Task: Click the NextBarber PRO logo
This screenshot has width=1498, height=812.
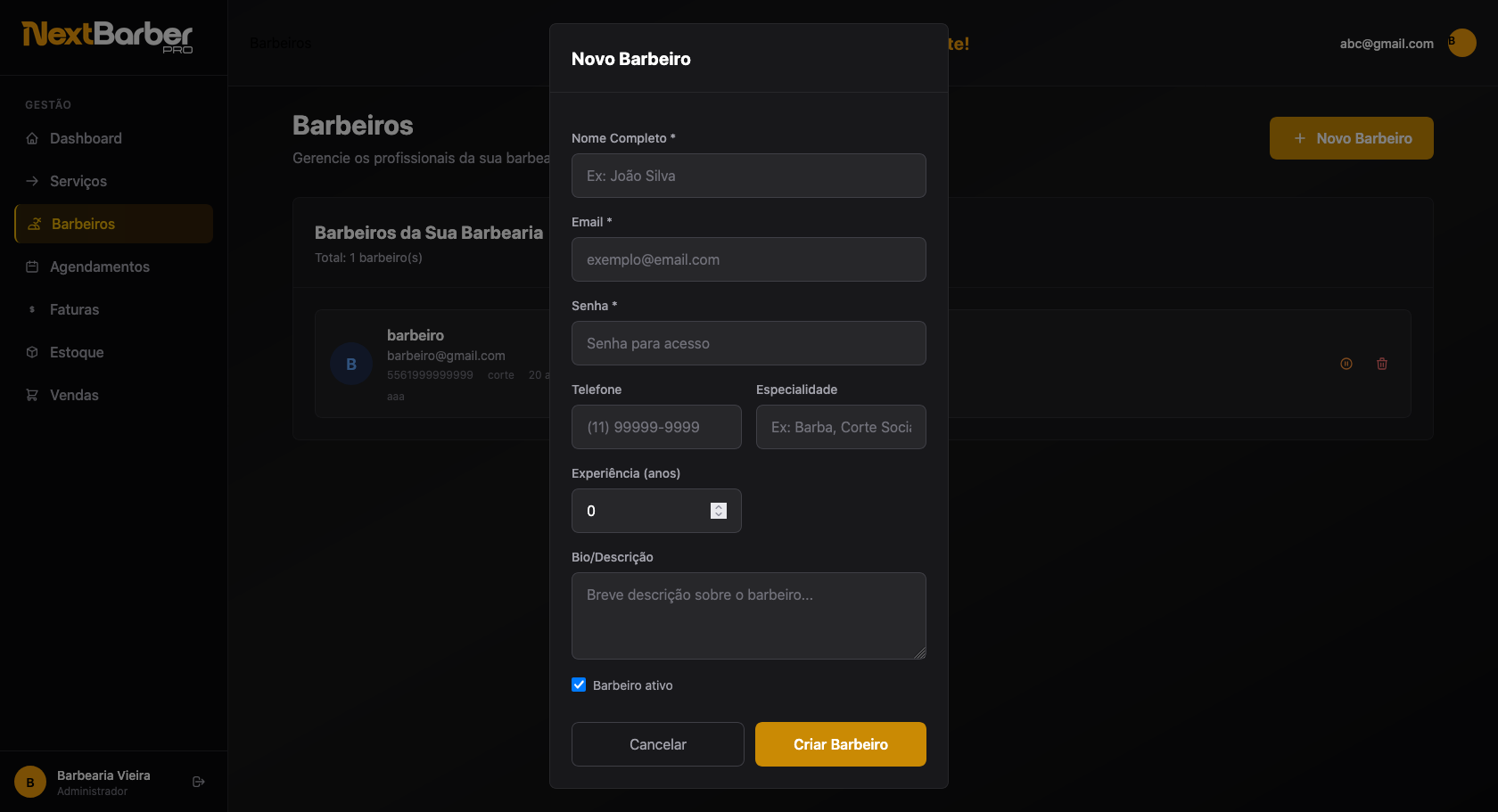Action: click(107, 37)
